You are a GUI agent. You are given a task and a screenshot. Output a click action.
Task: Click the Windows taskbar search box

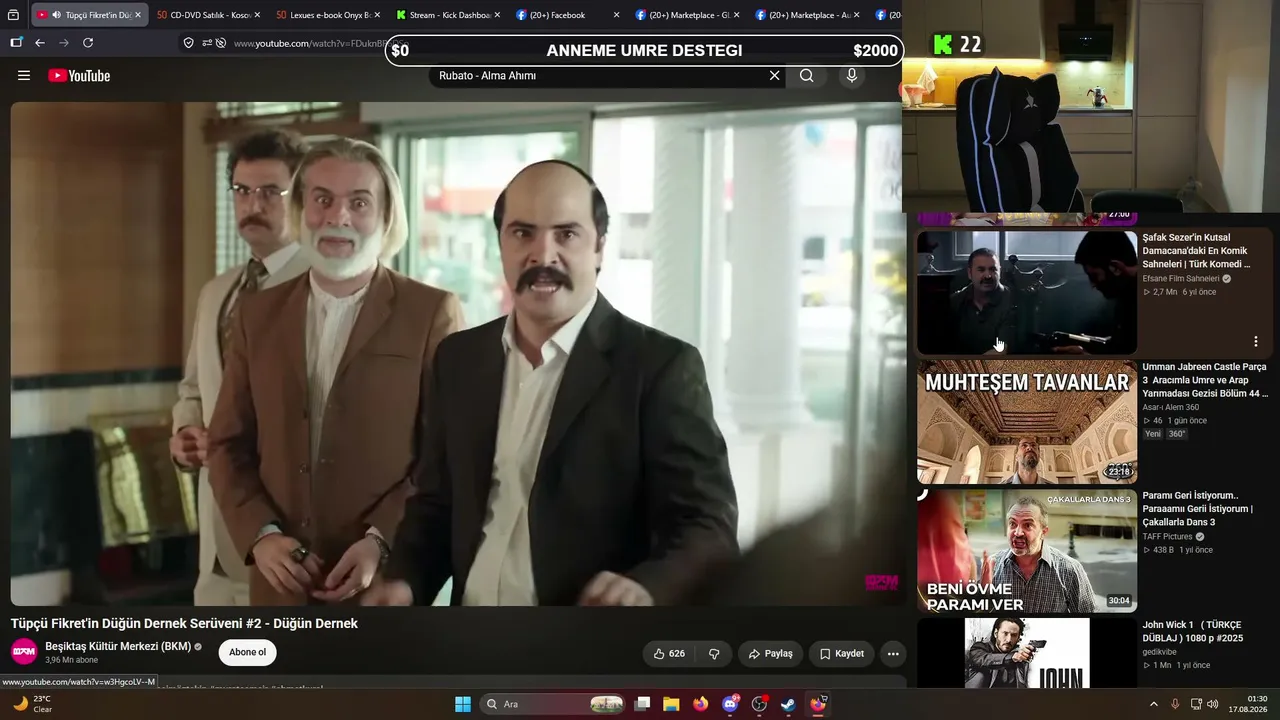coord(554,704)
